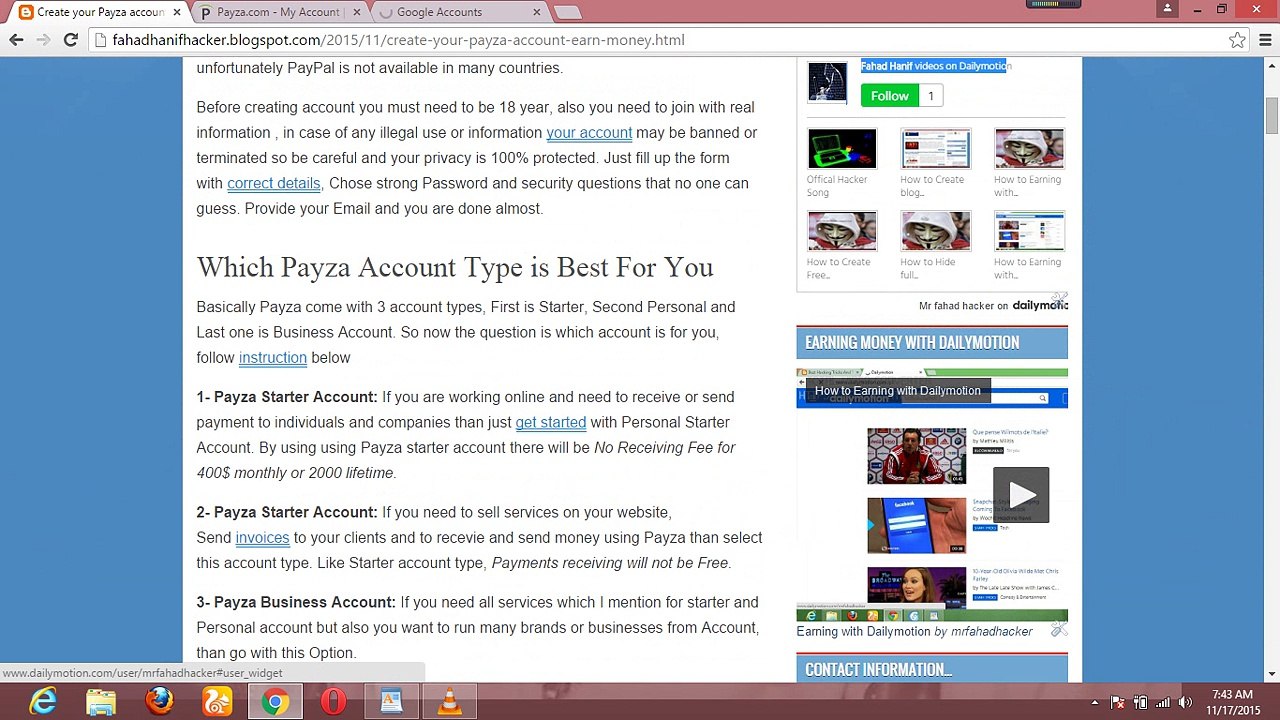Open the document app taskbar icon beside VLC
Viewport: 1280px width, 720px height.
click(x=391, y=702)
